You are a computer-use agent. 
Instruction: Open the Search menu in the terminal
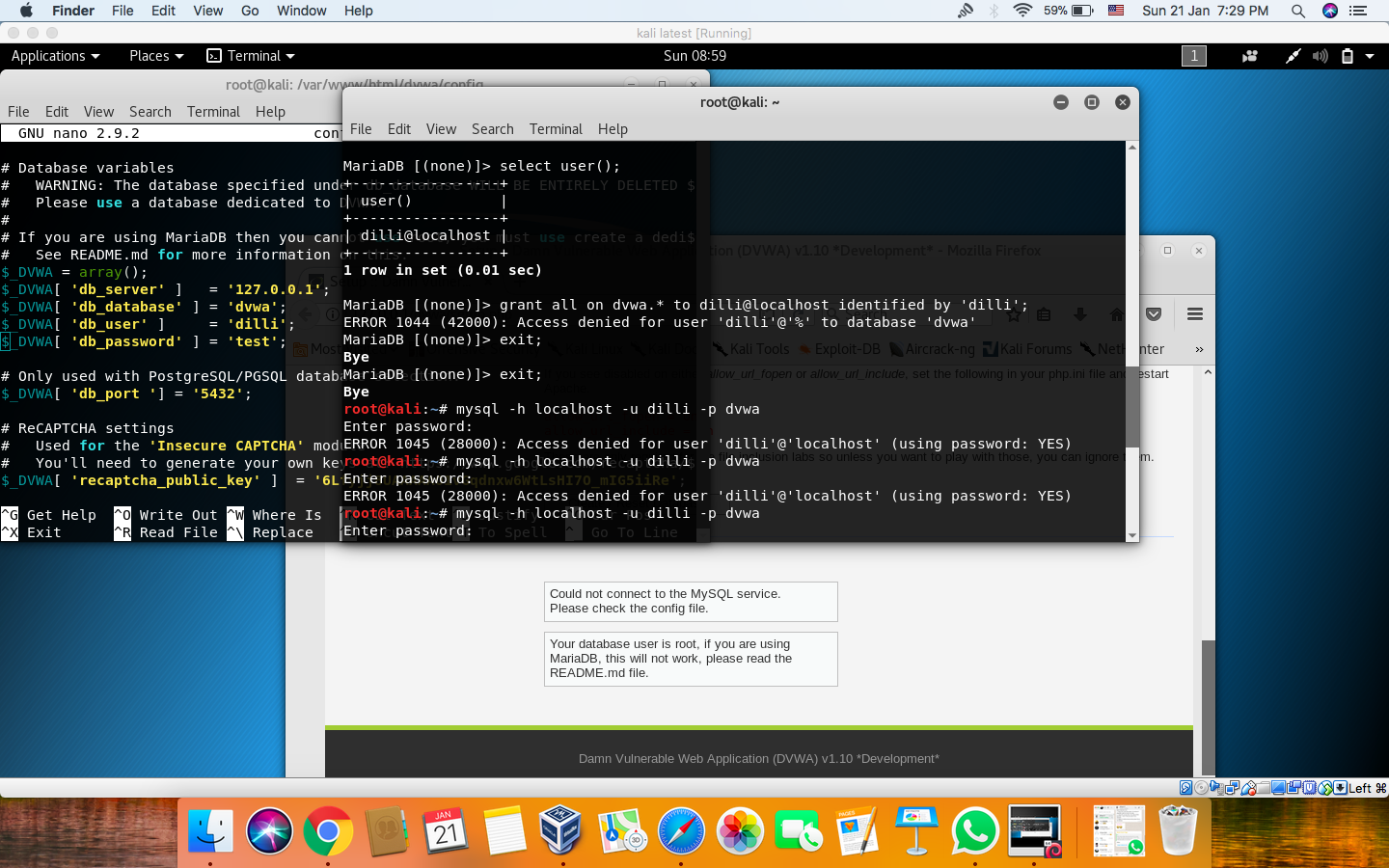(492, 128)
